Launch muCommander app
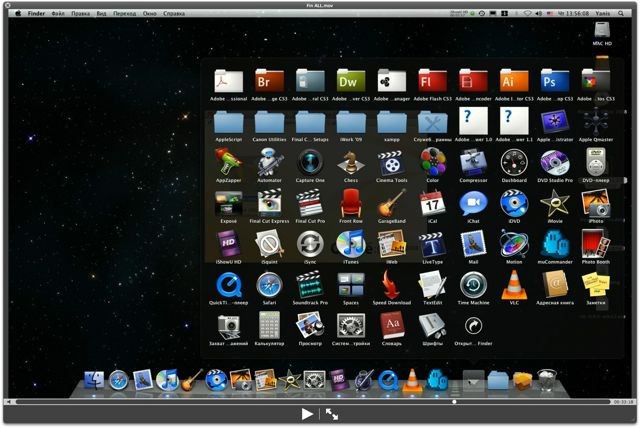Image resolution: width=640 pixels, height=428 pixels. [x=555, y=244]
